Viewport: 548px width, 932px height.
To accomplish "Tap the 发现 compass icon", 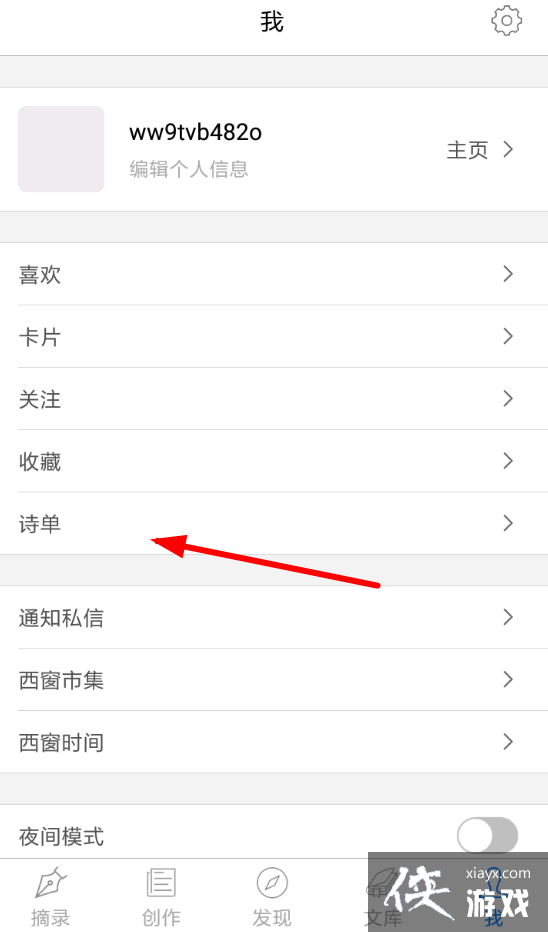I will click(x=272, y=883).
